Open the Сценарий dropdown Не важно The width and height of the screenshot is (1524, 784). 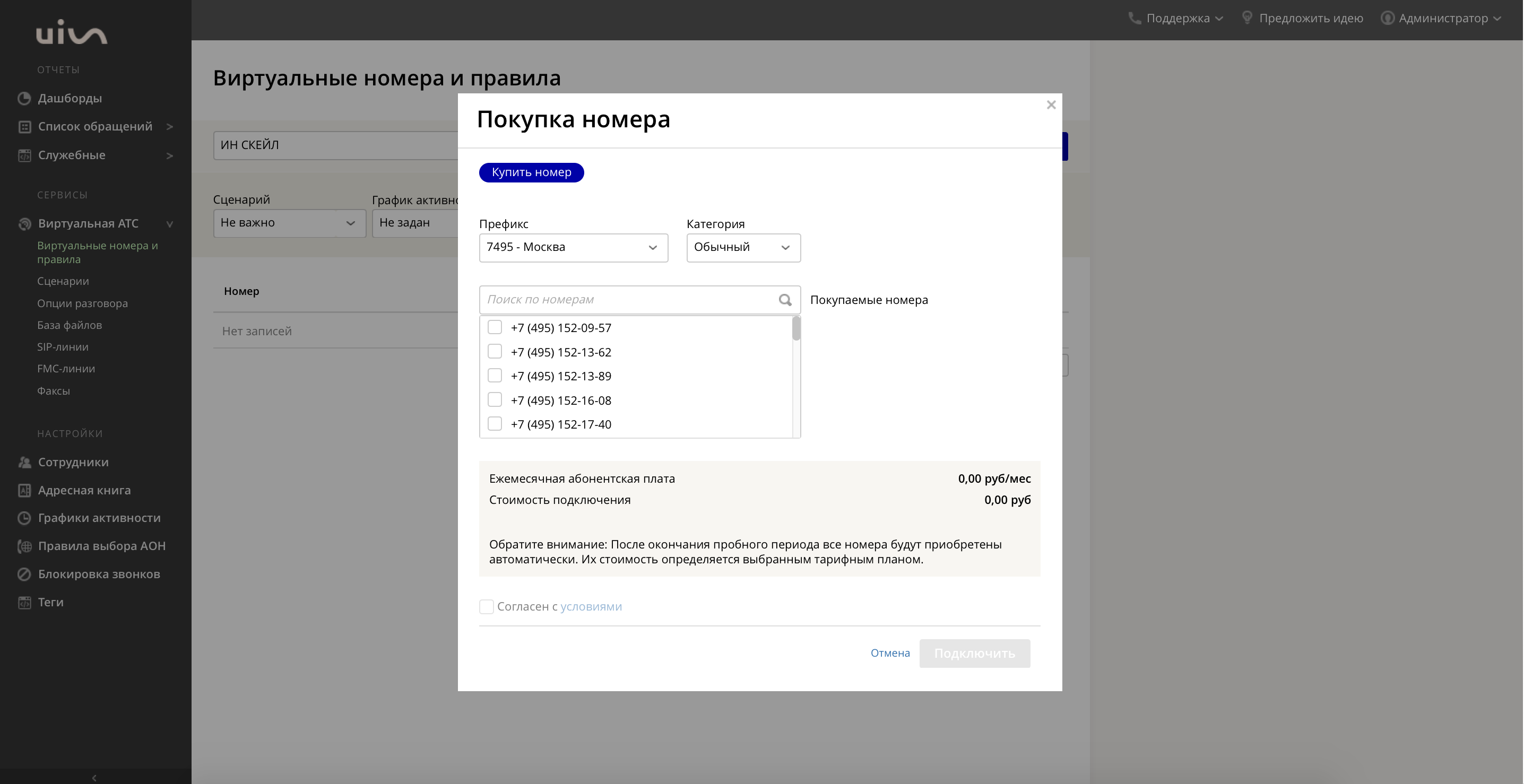(x=289, y=223)
